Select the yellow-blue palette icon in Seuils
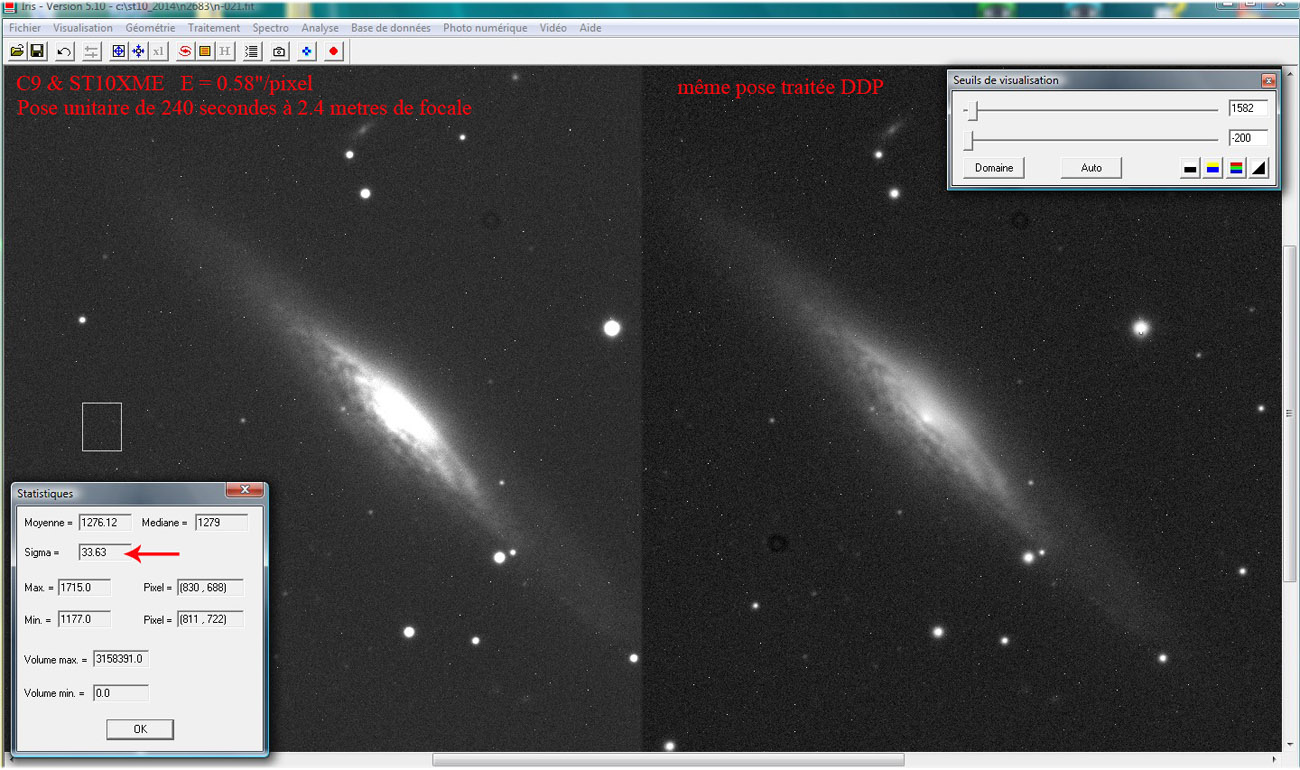1300x770 pixels. (1213, 169)
